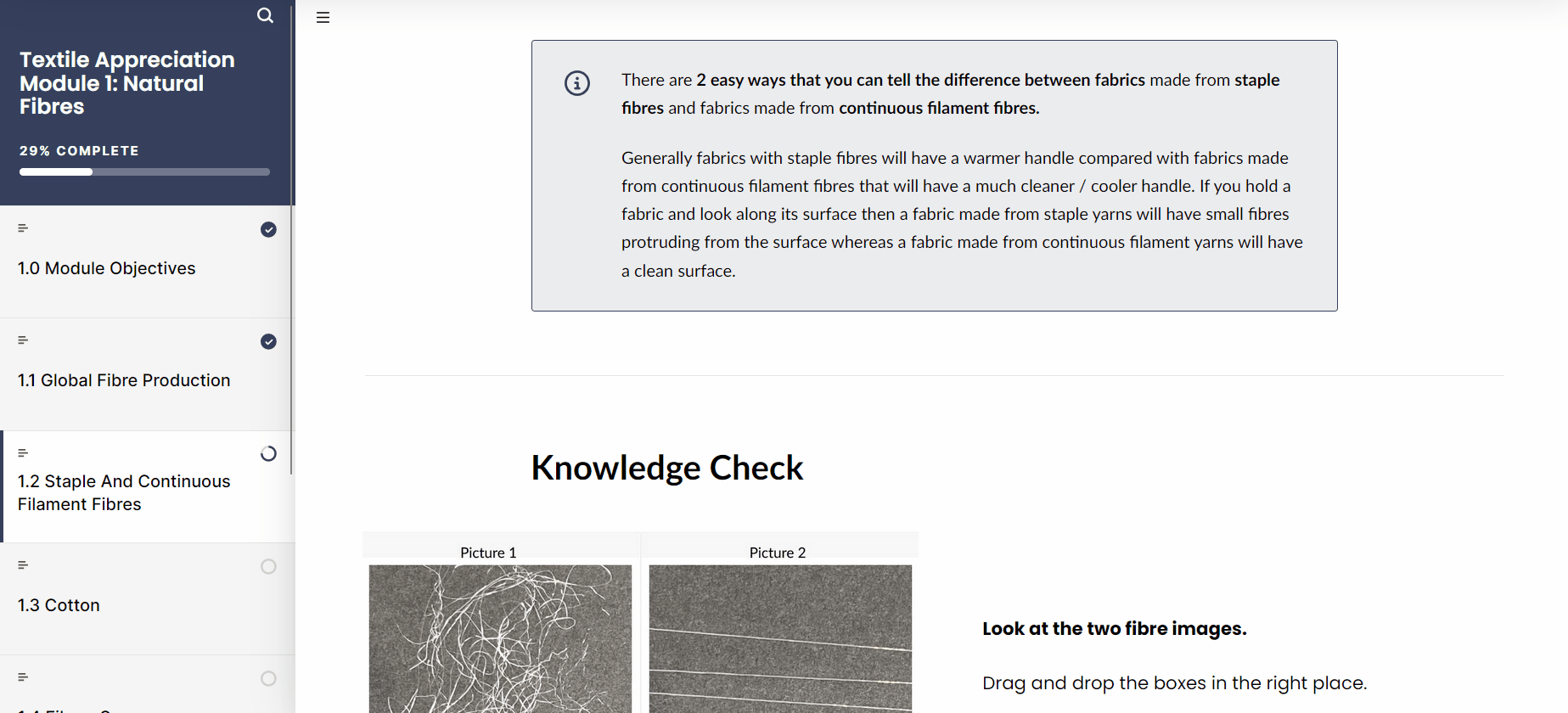Select 1.2 Staple And Continuous Filament Fibres
The width and height of the screenshot is (1568, 713).
tap(124, 492)
